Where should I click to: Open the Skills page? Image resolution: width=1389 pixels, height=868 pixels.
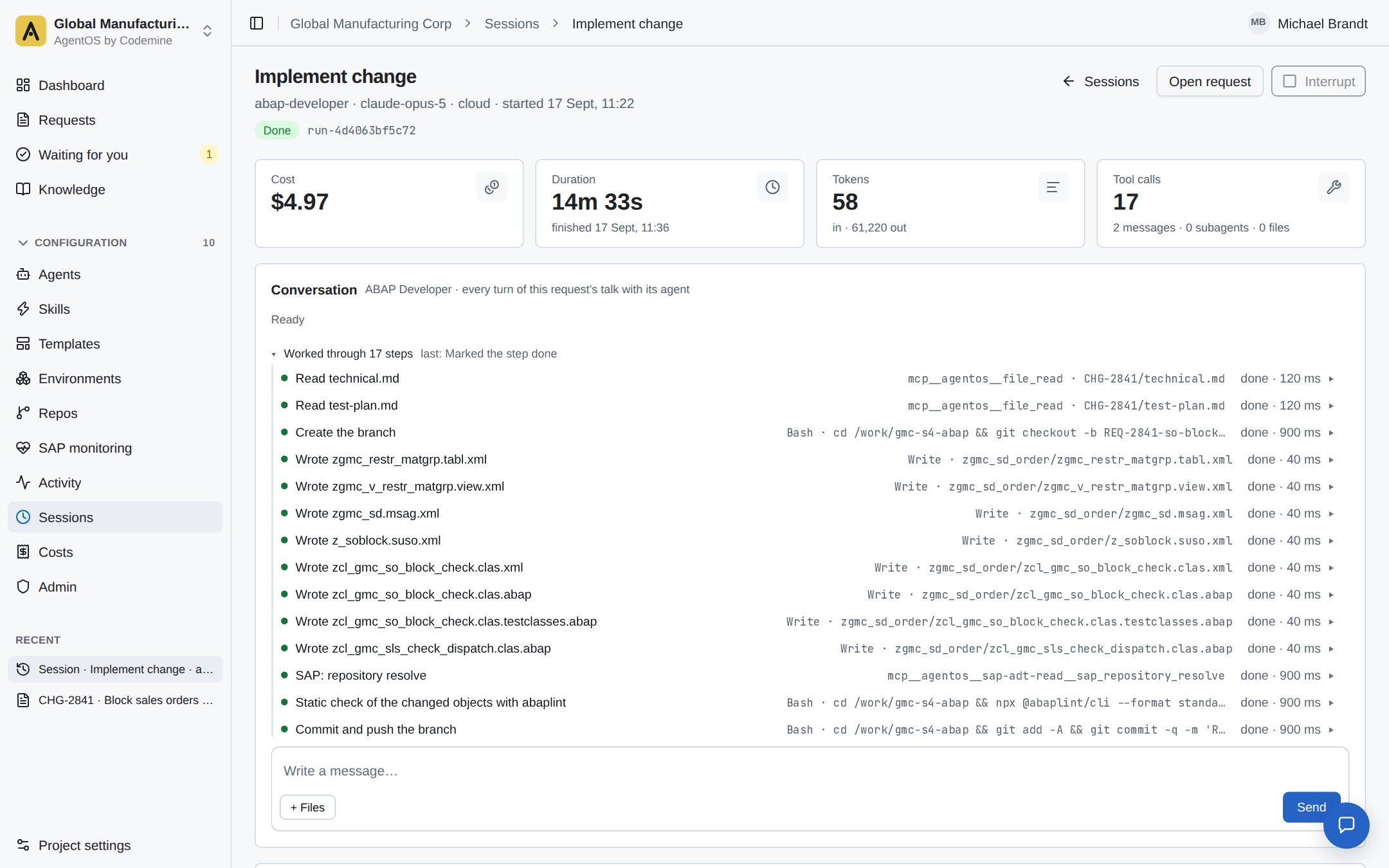click(x=116, y=309)
